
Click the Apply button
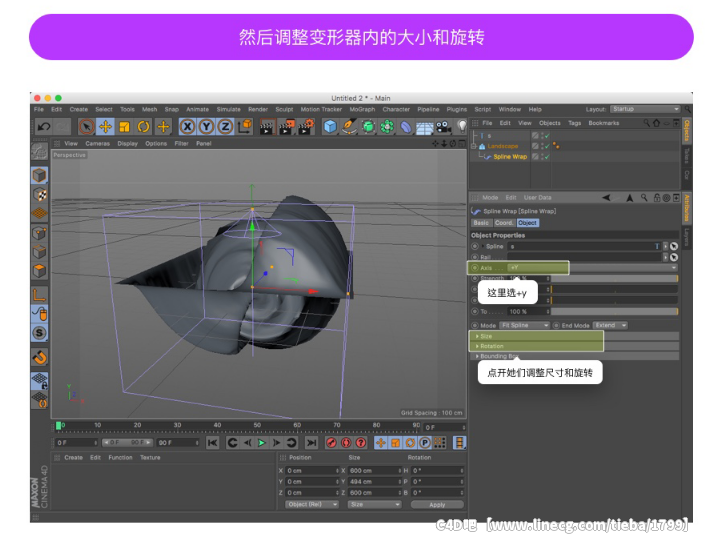pos(437,505)
